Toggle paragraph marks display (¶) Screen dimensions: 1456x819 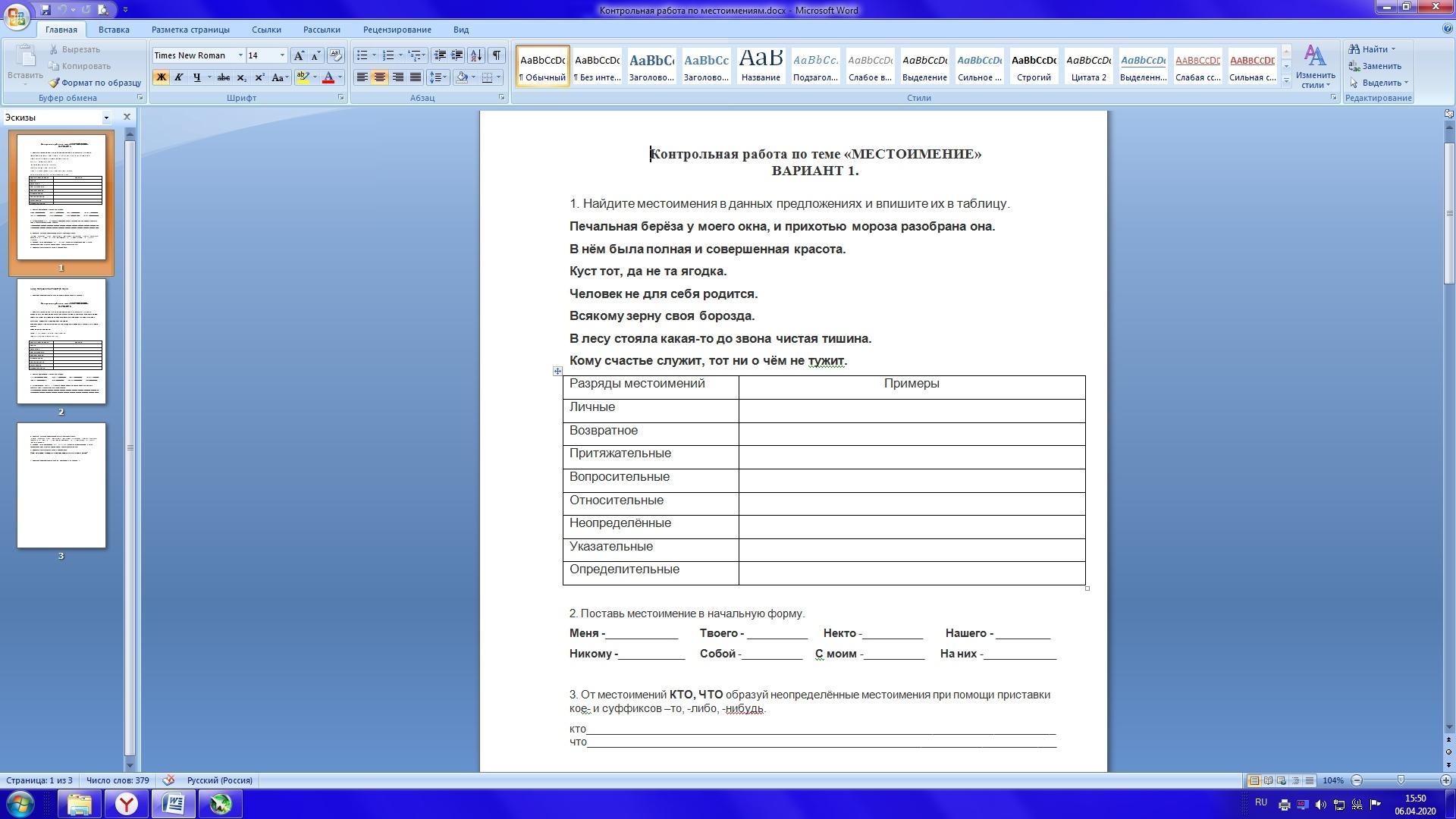coord(496,55)
